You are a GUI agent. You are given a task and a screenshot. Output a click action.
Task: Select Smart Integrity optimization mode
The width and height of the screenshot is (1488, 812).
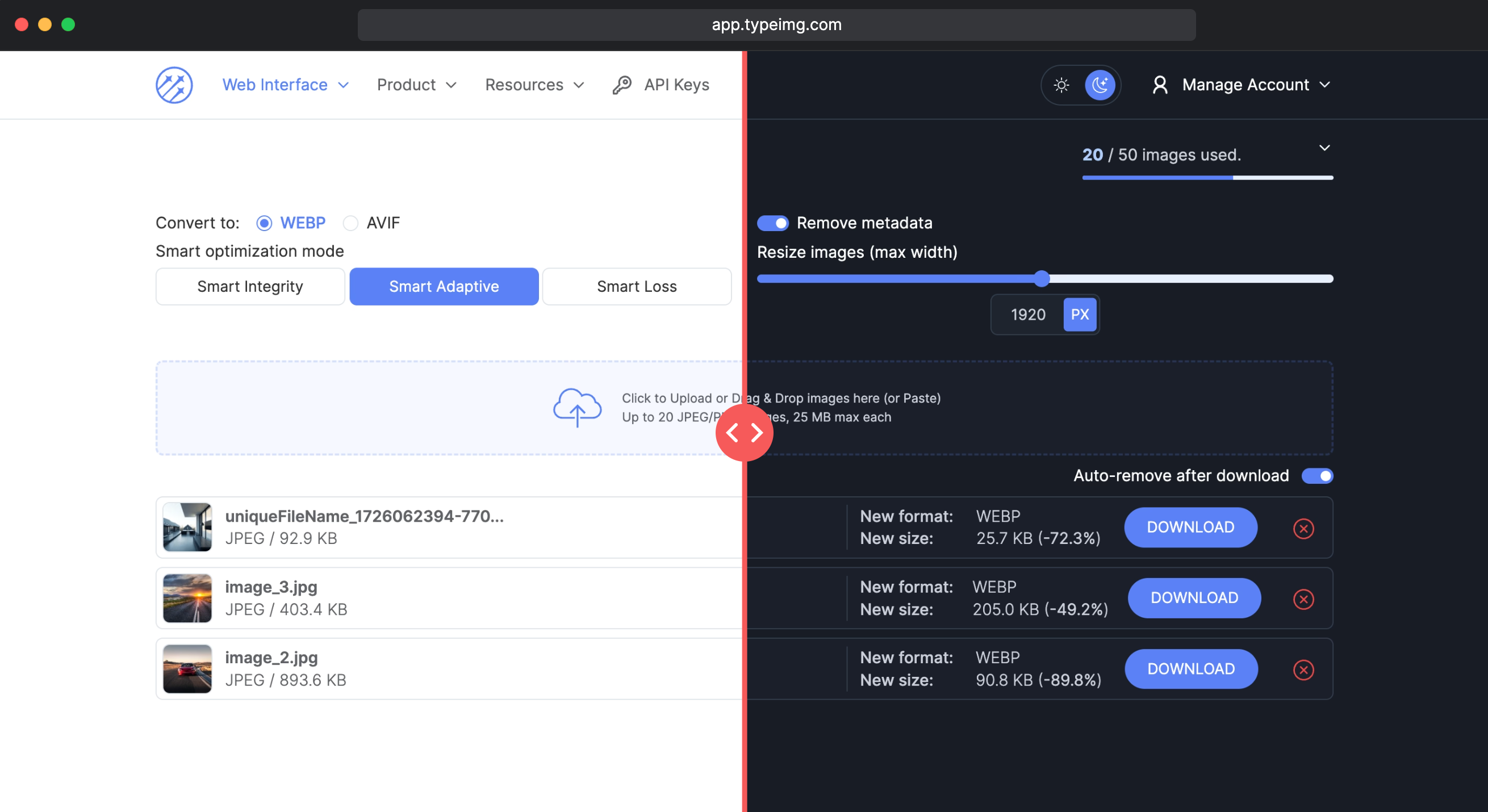coord(250,286)
